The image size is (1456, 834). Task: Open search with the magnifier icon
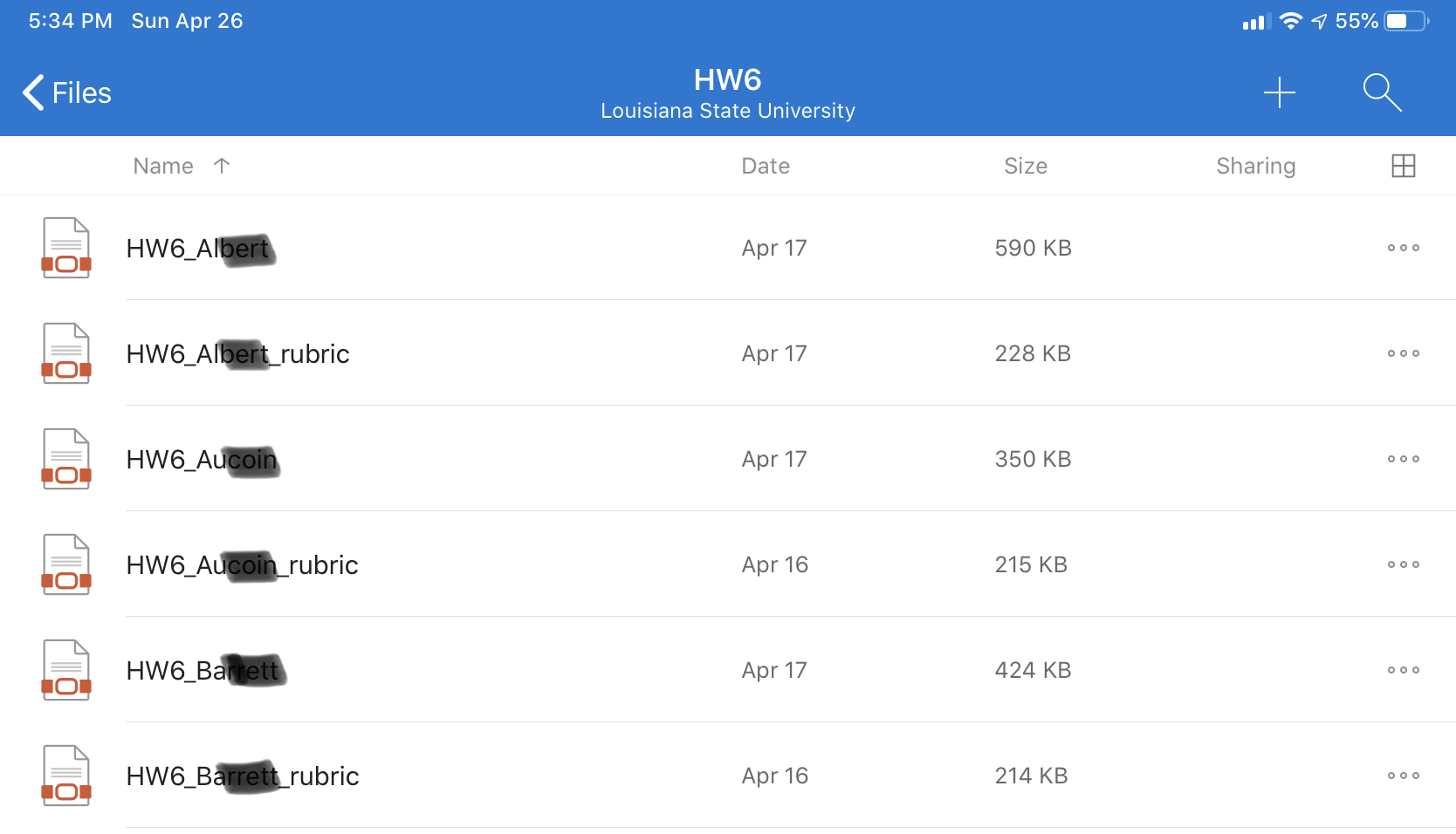(x=1382, y=92)
